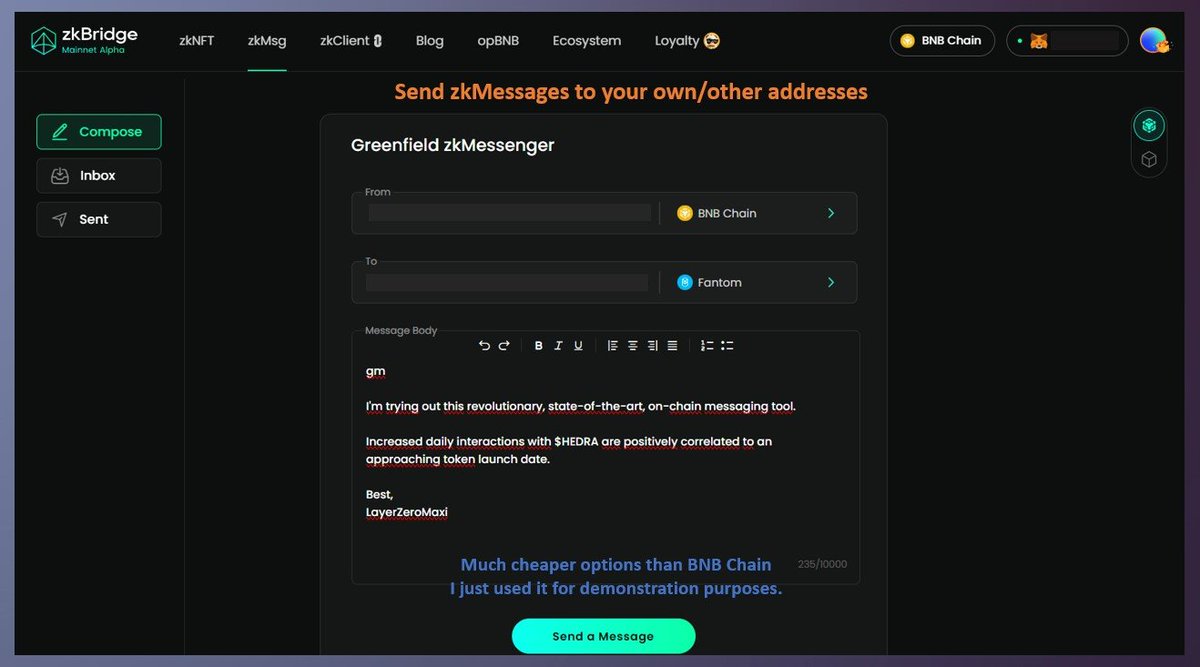
Task: Align message text left
Action: point(613,345)
